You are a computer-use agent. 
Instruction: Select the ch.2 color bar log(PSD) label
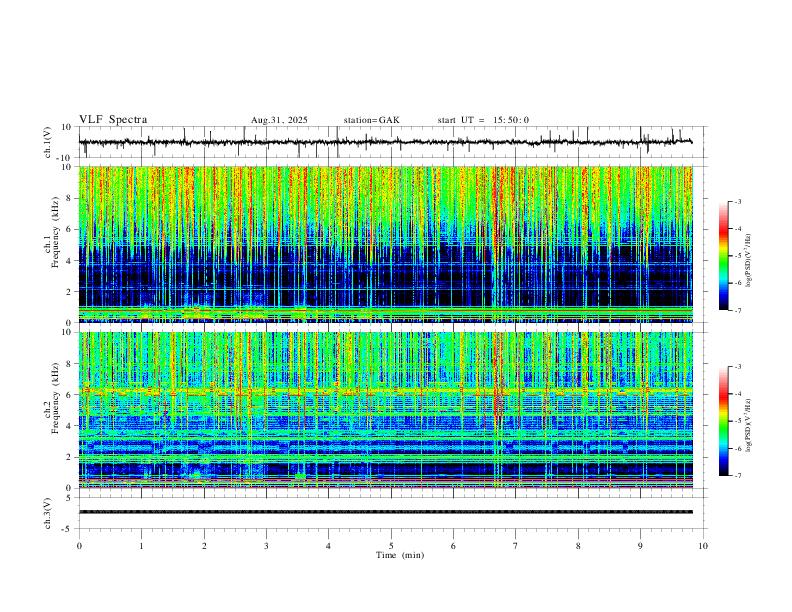[x=748, y=425]
